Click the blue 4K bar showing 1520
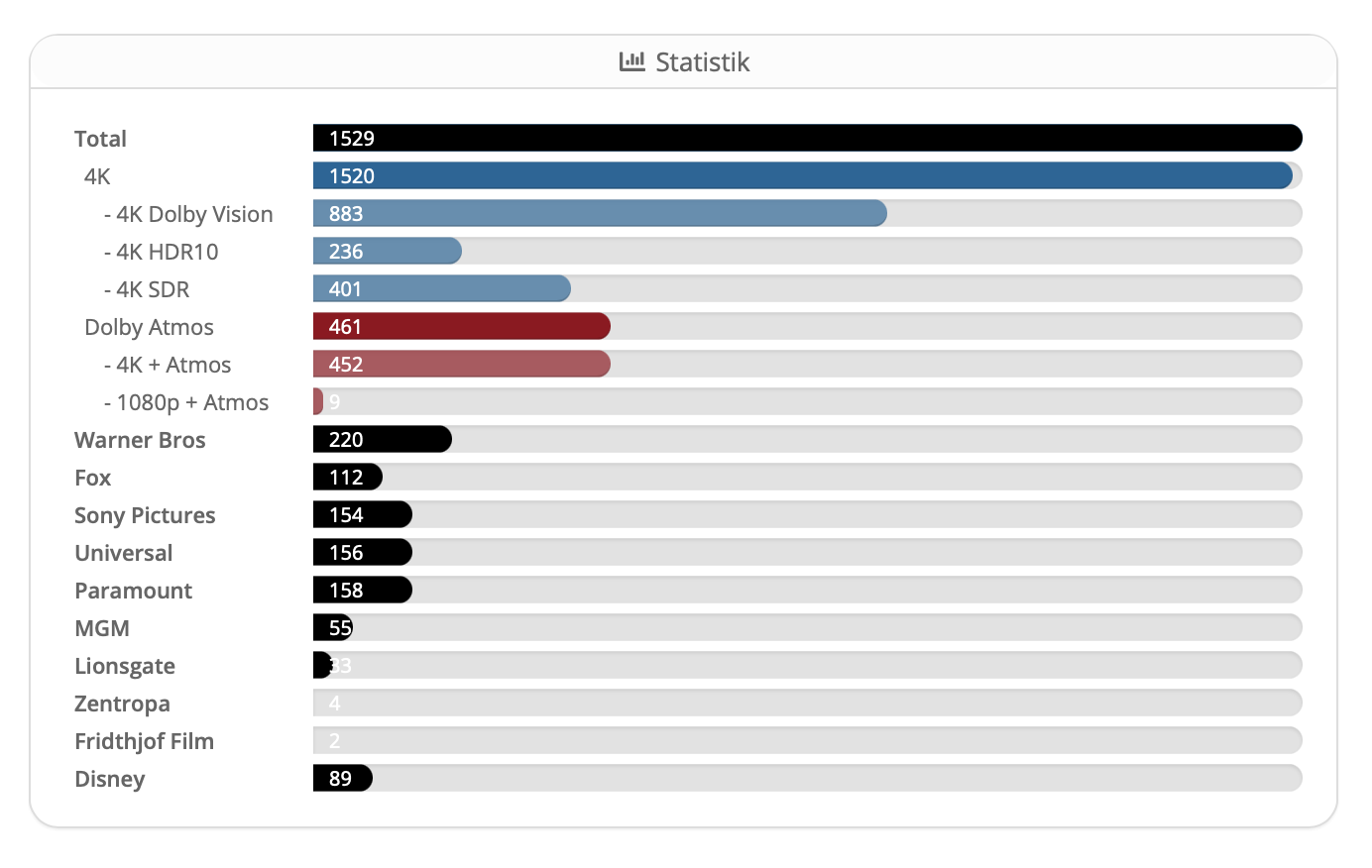 pos(802,175)
